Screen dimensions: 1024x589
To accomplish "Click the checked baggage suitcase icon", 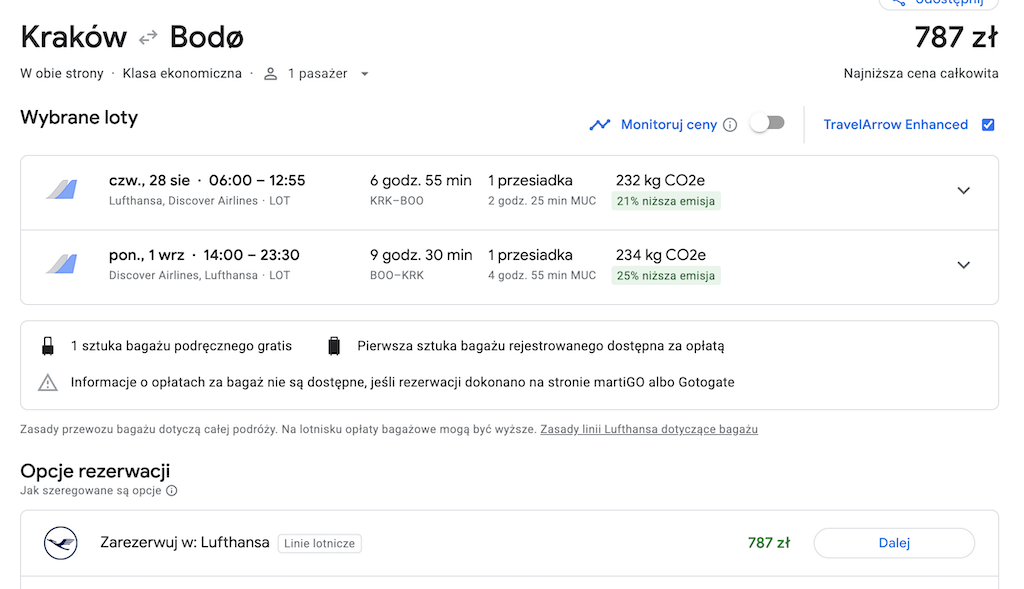I will pos(334,346).
